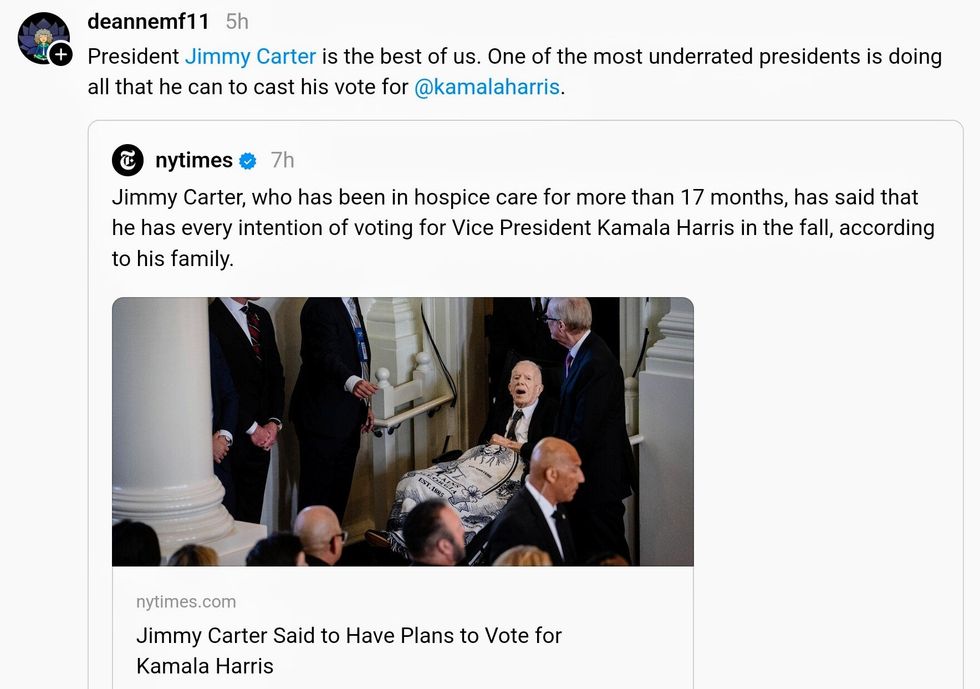Click the word "President" starting the post
The width and height of the screenshot is (980, 689).
pos(133,56)
